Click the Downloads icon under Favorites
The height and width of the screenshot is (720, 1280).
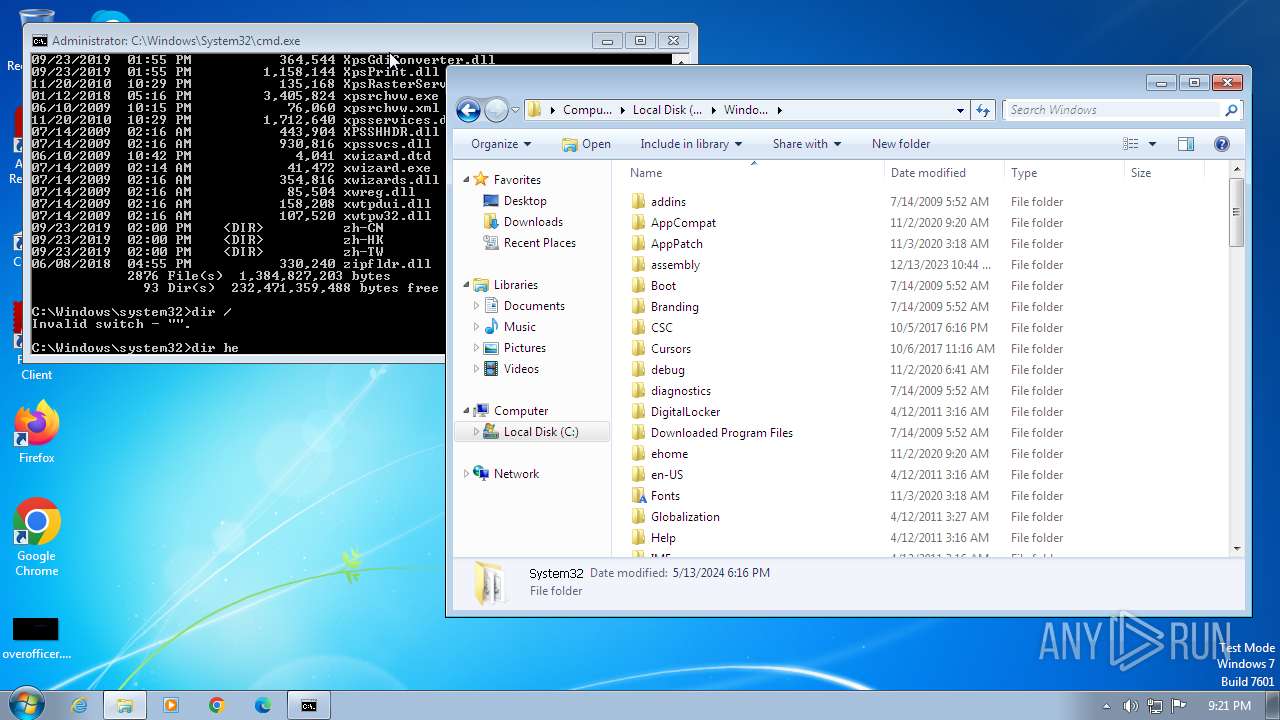tap(491, 222)
